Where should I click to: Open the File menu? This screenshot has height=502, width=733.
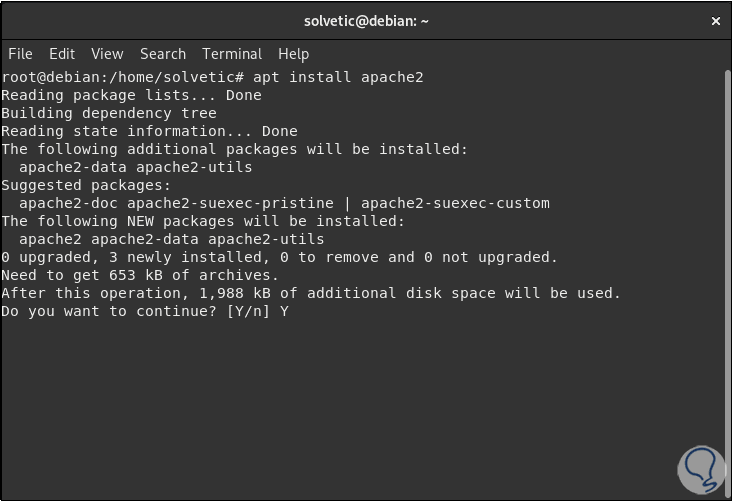(20, 54)
